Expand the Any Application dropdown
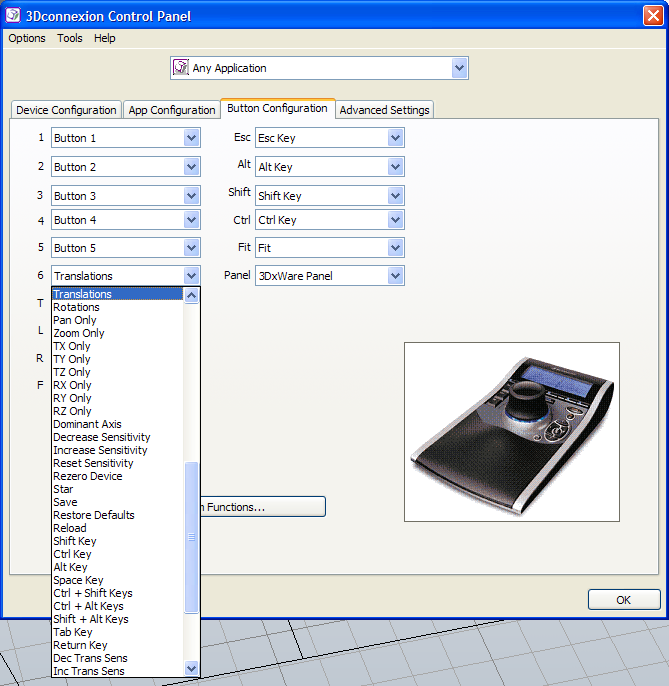669x686 pixels. coord(459,68)
